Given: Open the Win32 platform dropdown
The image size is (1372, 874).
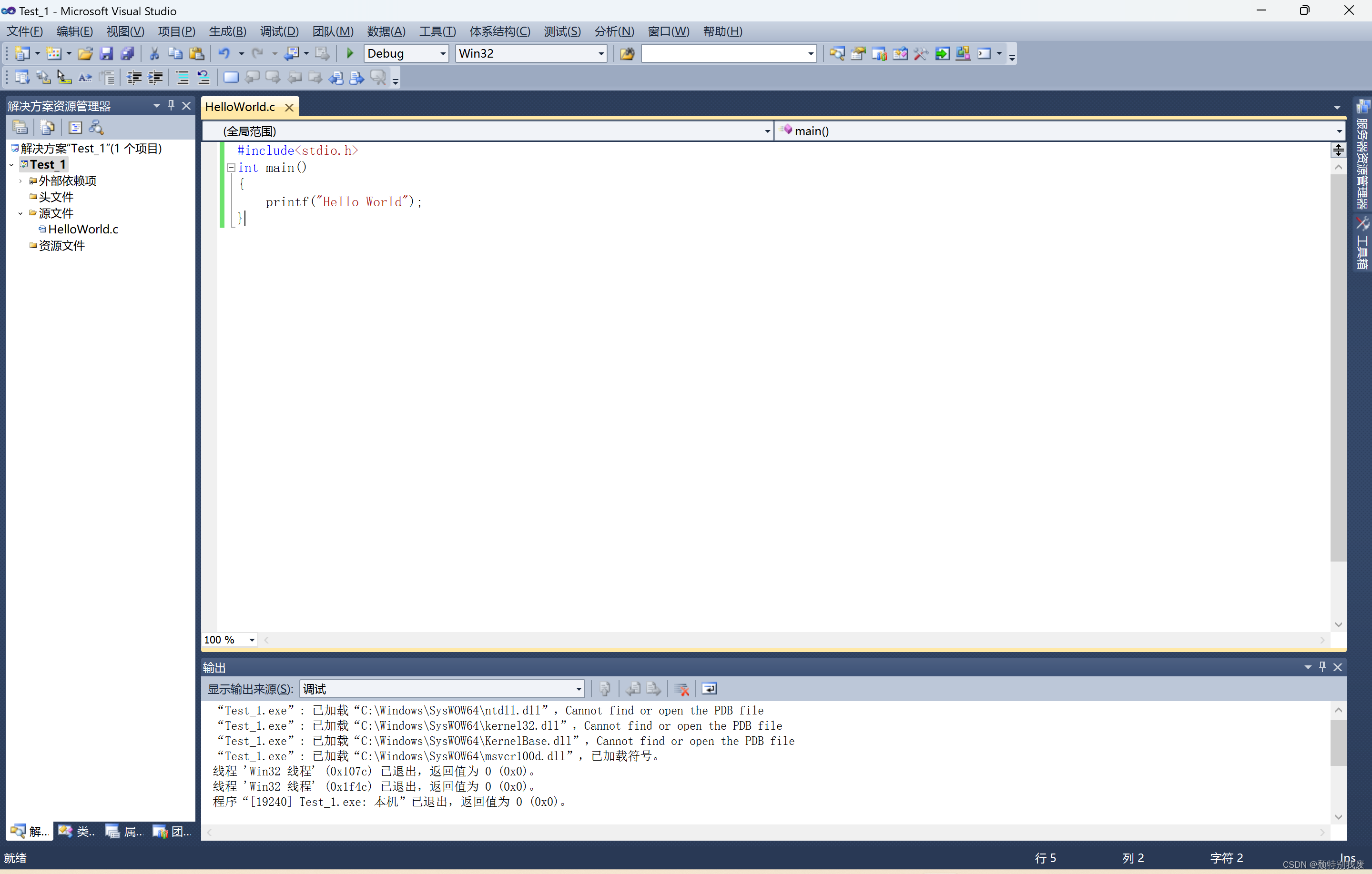Looking at the screenshot, I should click(600, 53).
